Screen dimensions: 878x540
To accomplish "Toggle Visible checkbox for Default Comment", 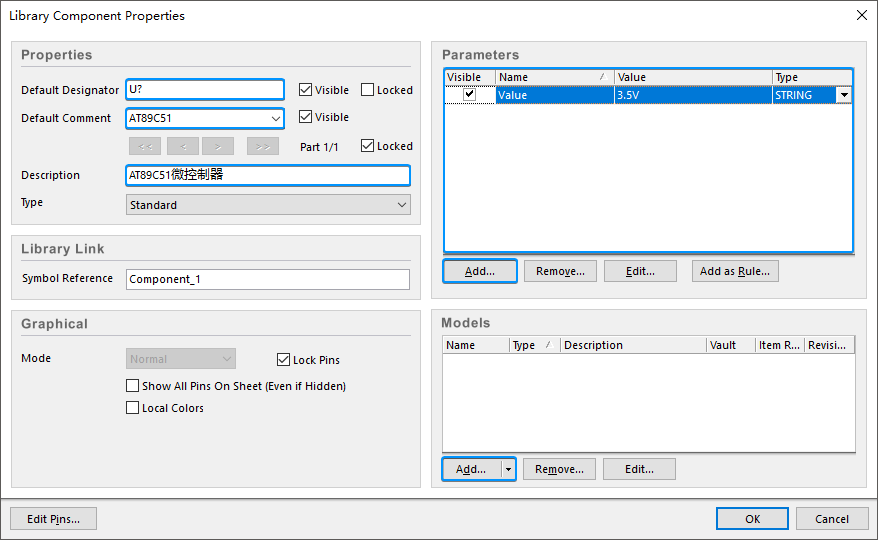I will [x=305, y=117].
